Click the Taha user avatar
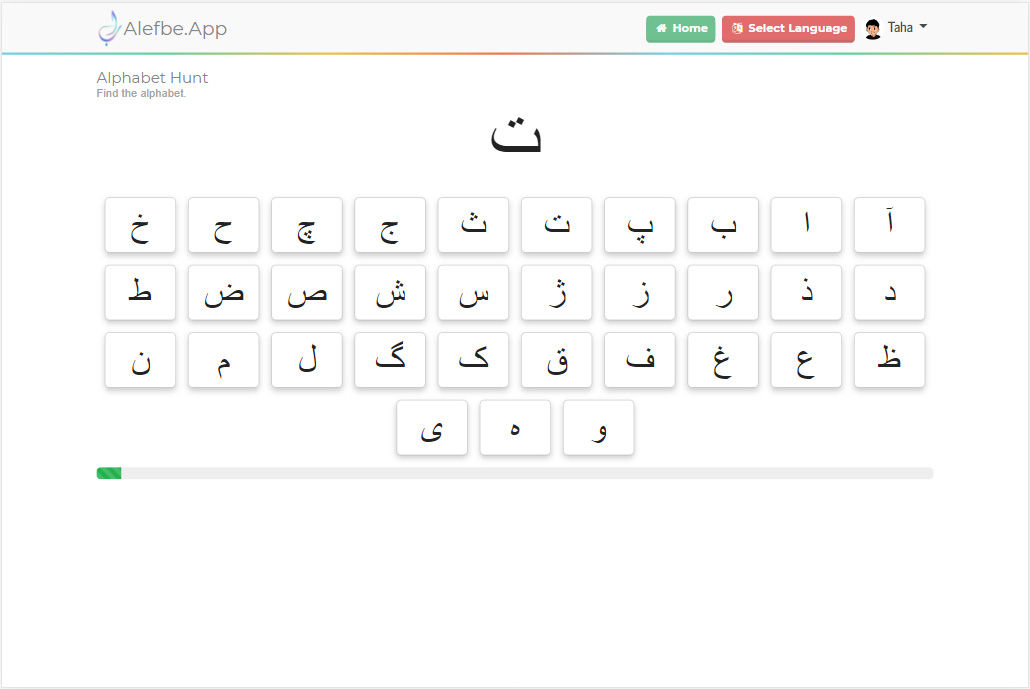The height and width of the screenshot is (689, 1030). click(873, 29)
